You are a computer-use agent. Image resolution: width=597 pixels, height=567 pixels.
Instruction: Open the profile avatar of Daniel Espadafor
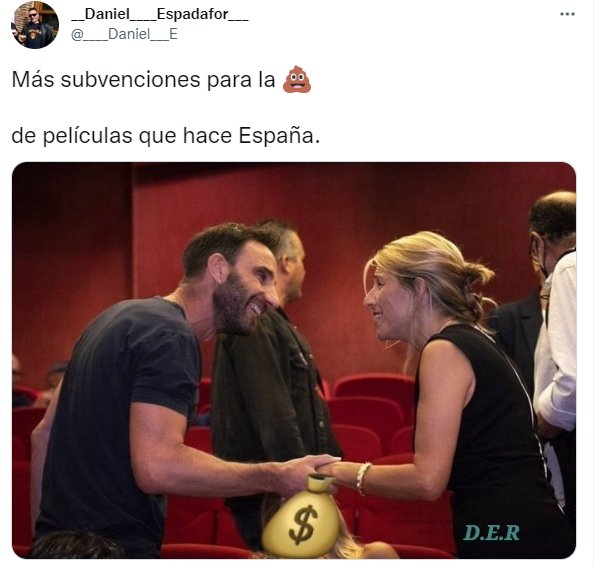[x=35, y=25]
